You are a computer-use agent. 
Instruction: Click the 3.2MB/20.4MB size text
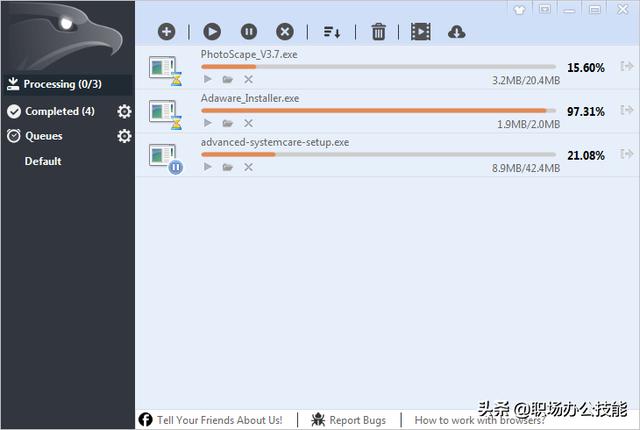[526, 80]
